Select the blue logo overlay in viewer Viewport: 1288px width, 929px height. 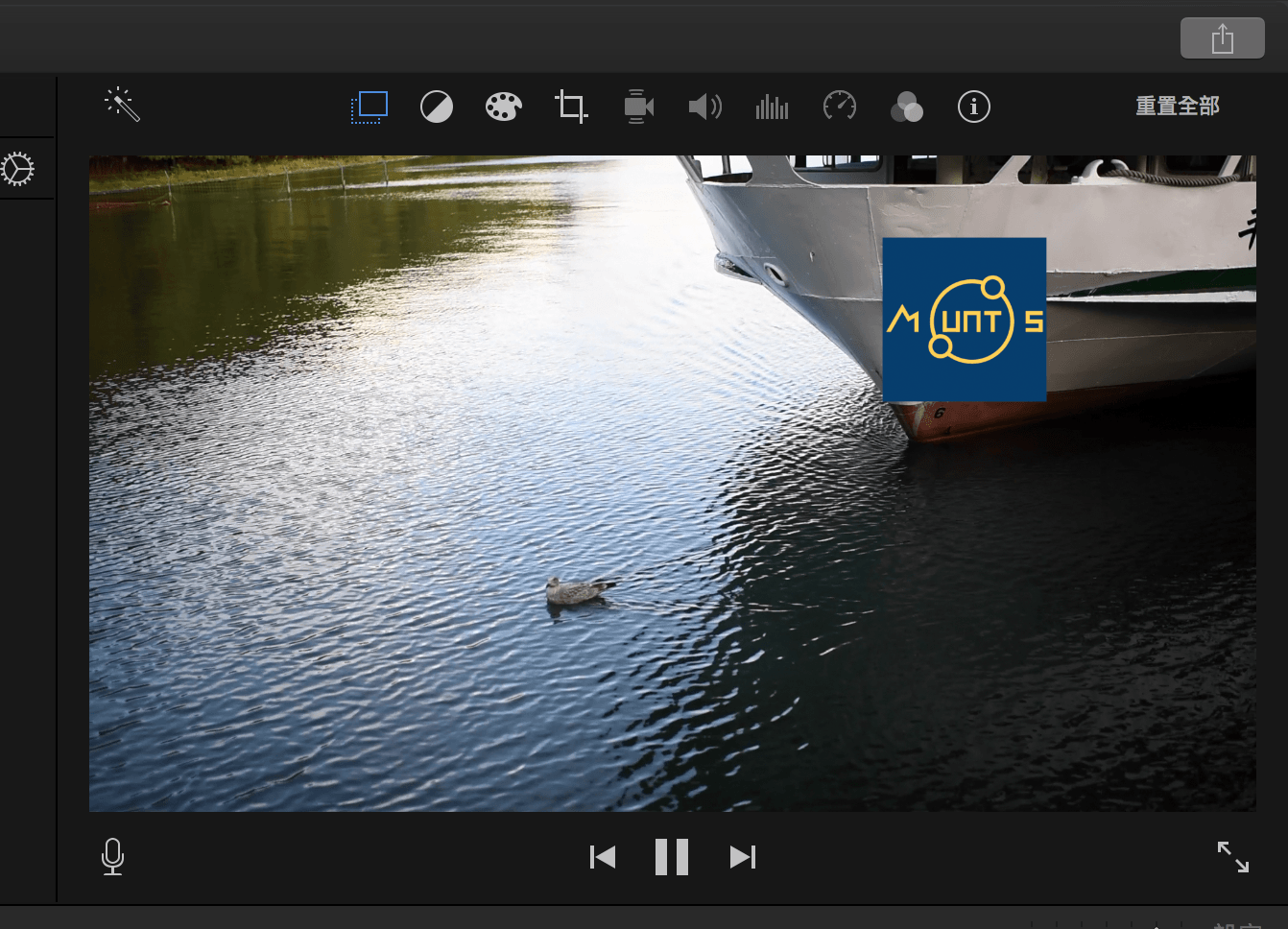[965, 320]
